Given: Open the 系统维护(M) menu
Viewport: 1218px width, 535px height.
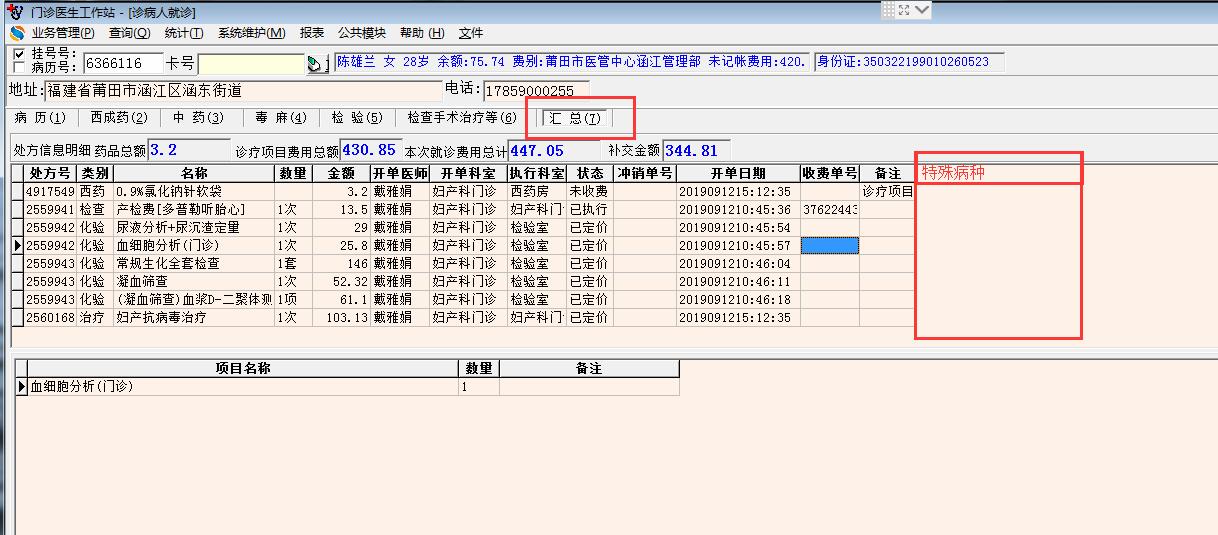Looking at the screenshot, I should [251, 33].
